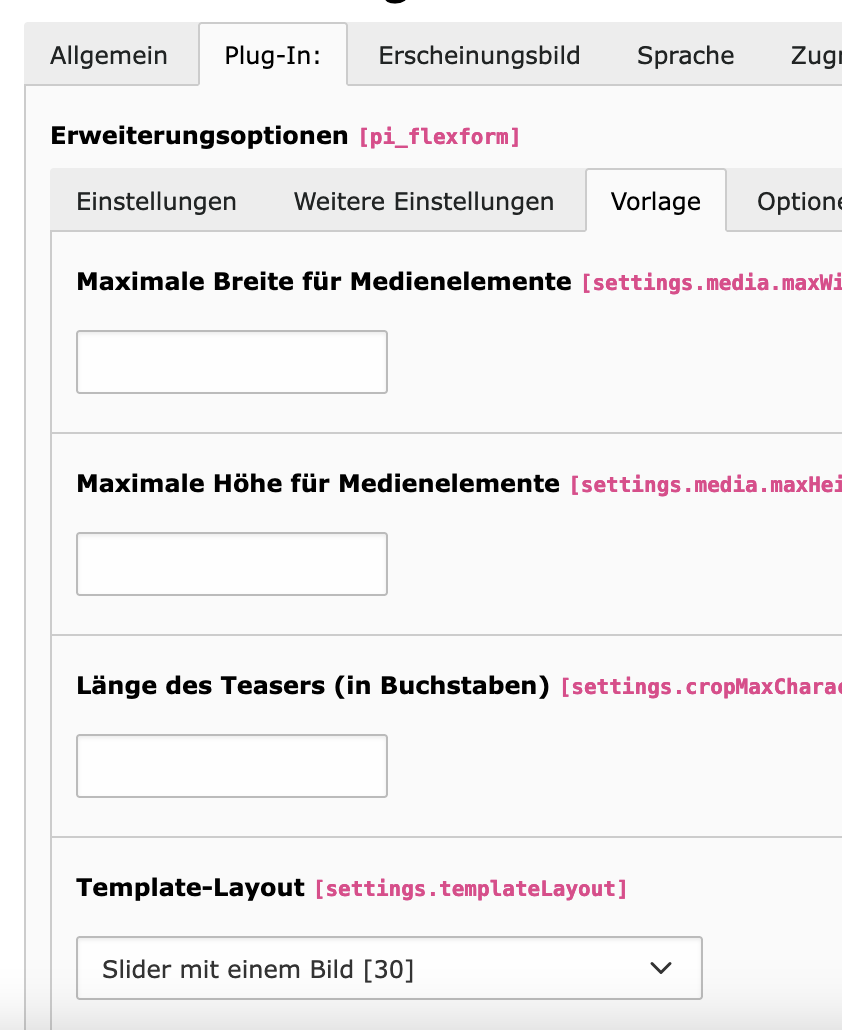The width and height of the screenshot is (842, 1030).
Task: Switch to the Allgemein tab
Action: (x=109, y=55)
